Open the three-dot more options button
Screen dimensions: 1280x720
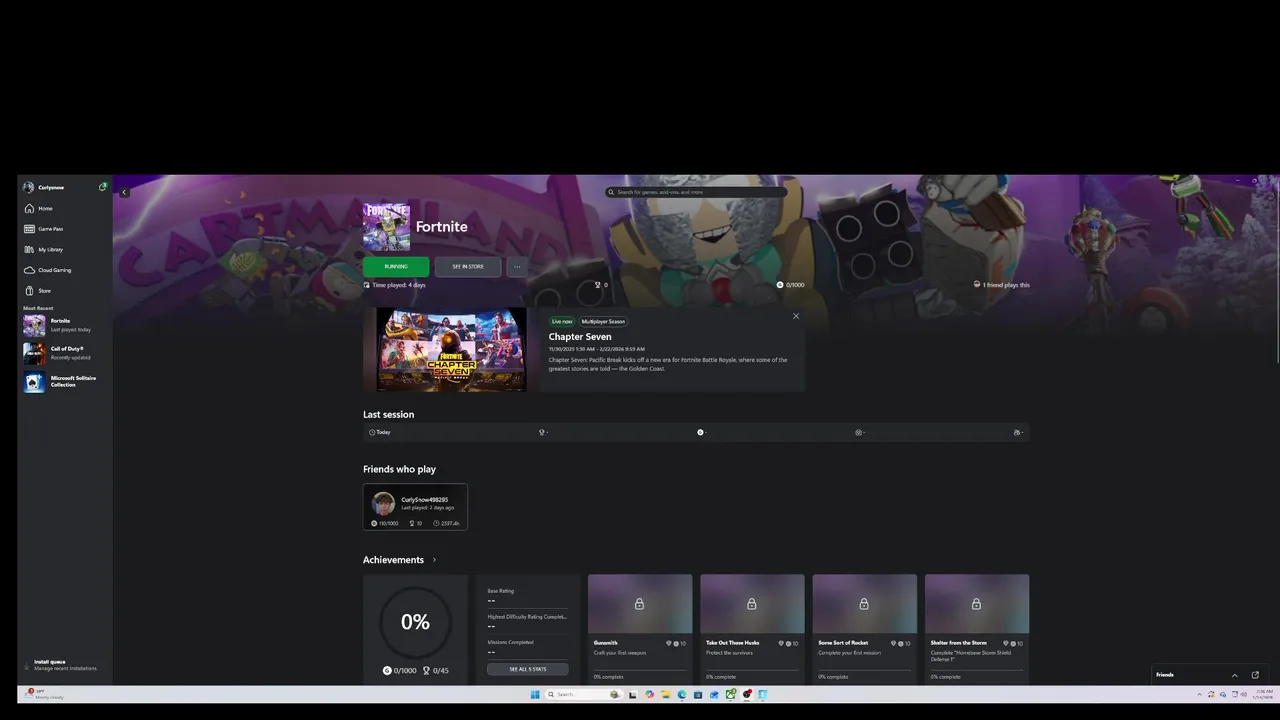pos(517,266)
